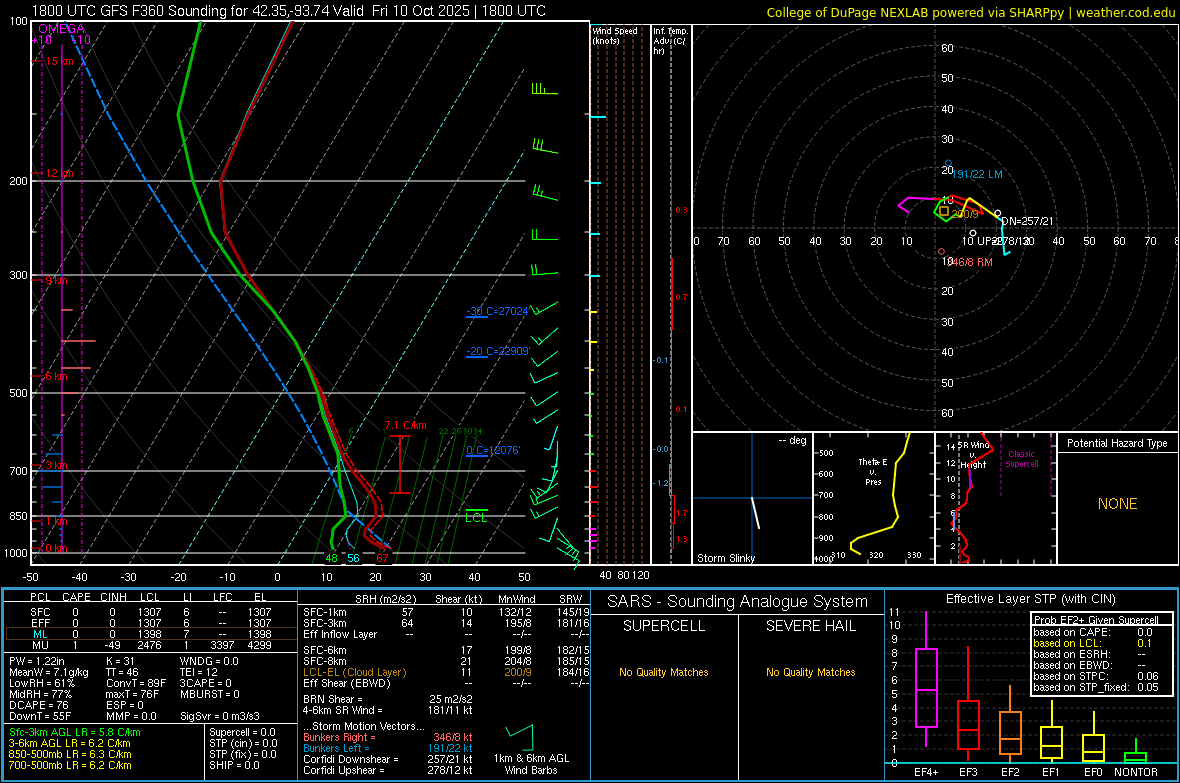This screenshot has width=1180, height=783.
Task: Click surface wetbulb value 56
Action: click(353, 558)
